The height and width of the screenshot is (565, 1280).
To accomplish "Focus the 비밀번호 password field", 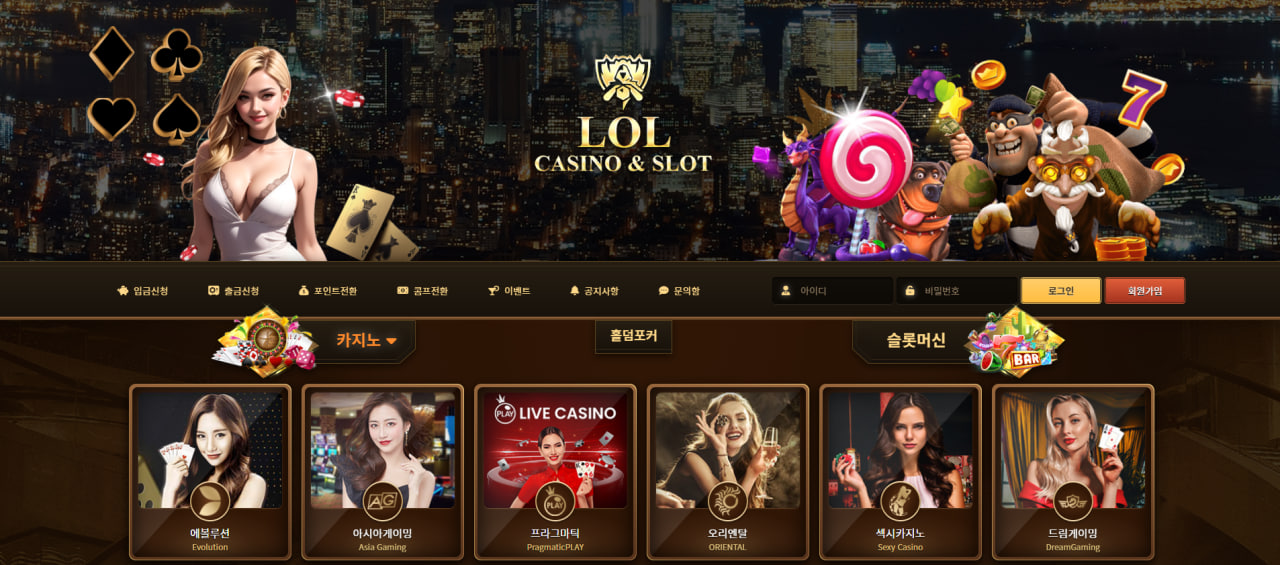I will point(957,290).
